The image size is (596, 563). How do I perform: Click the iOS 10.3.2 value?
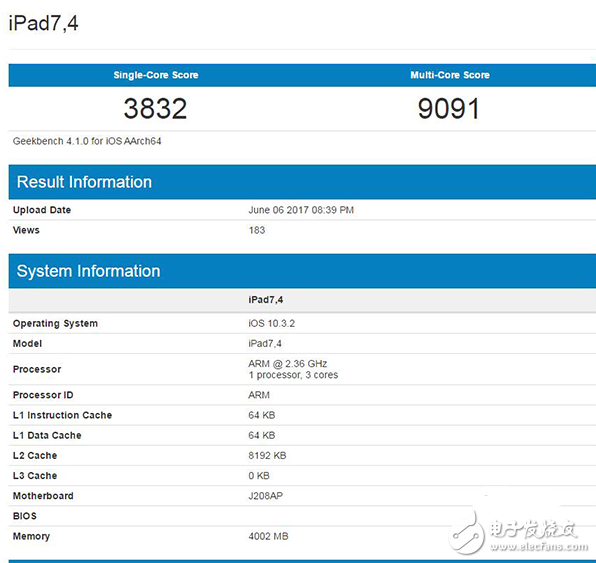pos(271,324)
